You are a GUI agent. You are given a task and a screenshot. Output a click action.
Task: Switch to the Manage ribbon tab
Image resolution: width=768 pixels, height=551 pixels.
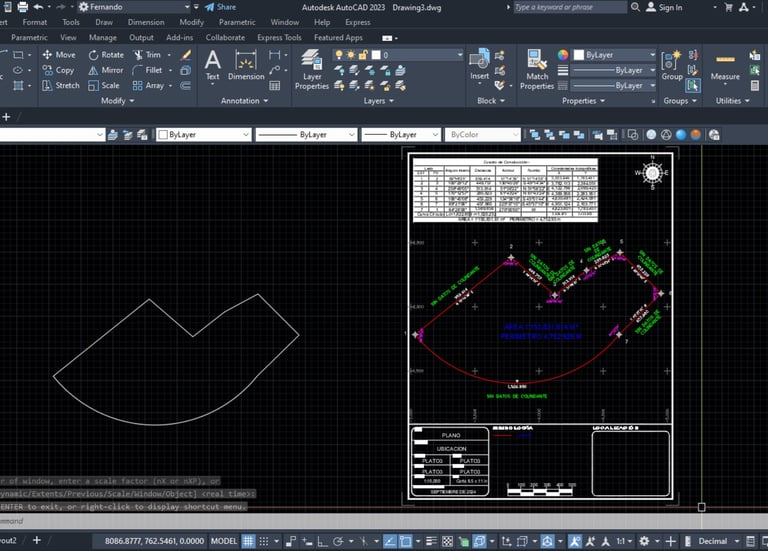pos(103,37)
